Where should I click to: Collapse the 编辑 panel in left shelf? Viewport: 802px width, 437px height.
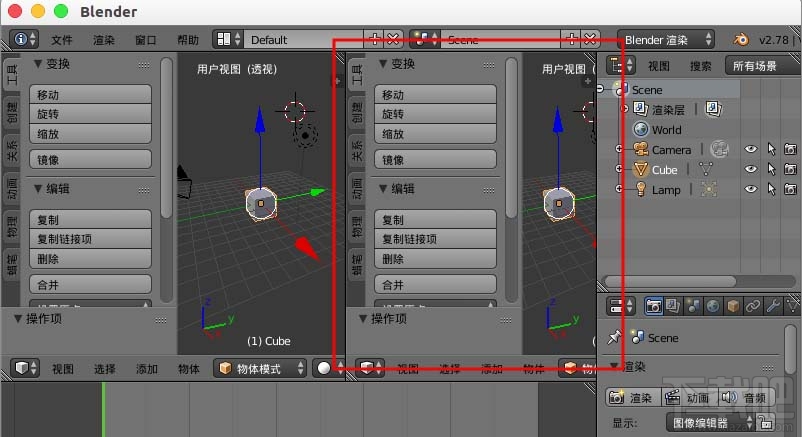tap(38, 189)
